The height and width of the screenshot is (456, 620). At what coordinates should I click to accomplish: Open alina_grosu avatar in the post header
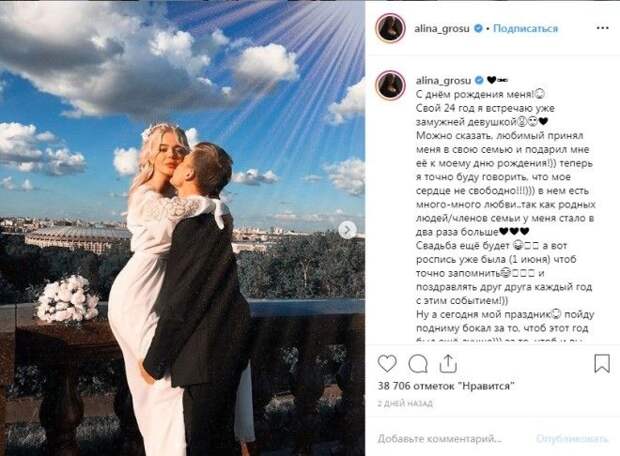391,28
